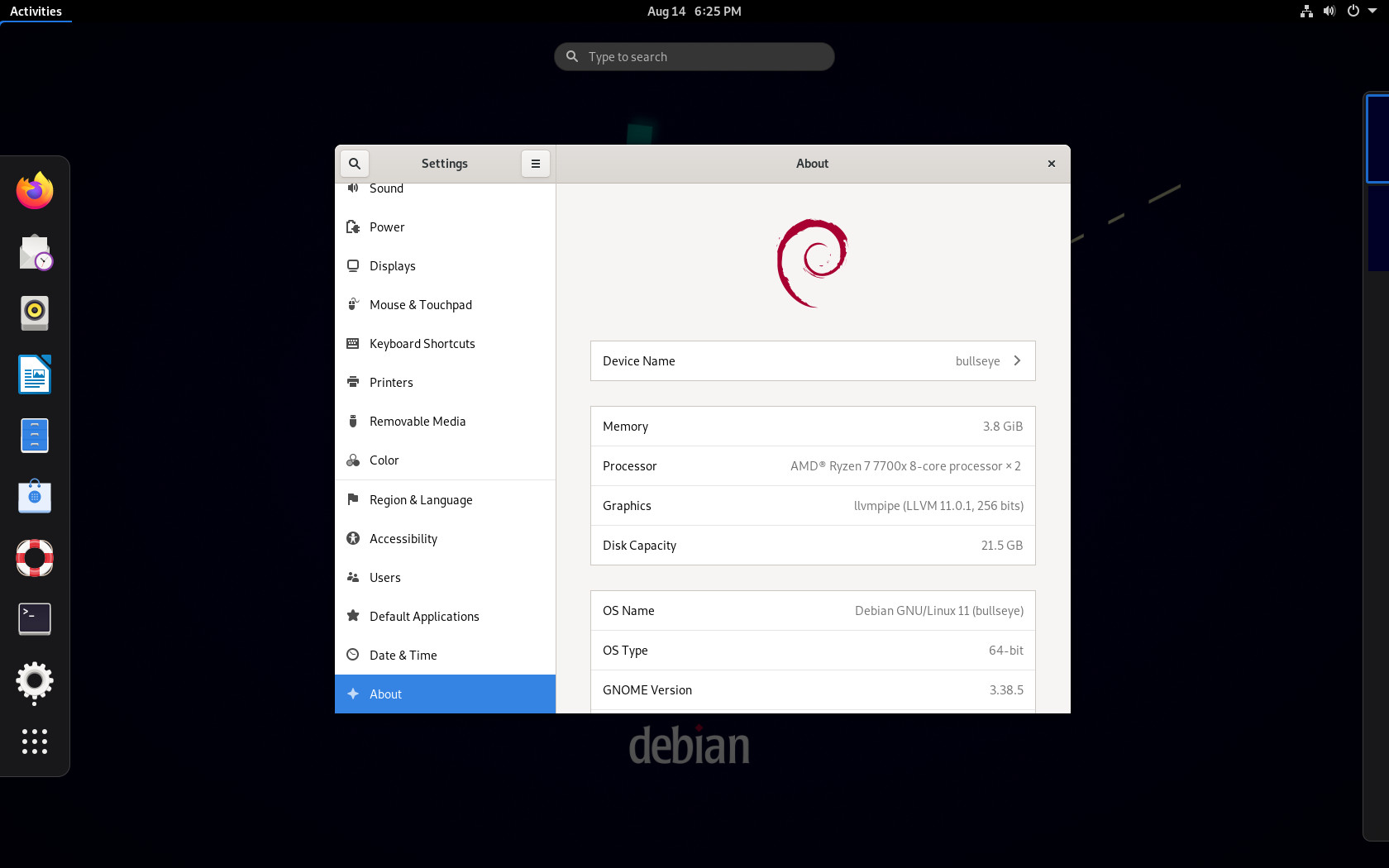Open the Files manager dock icon
The image size is (1389, 868).
pyautogui.click(x=35, y=436)
